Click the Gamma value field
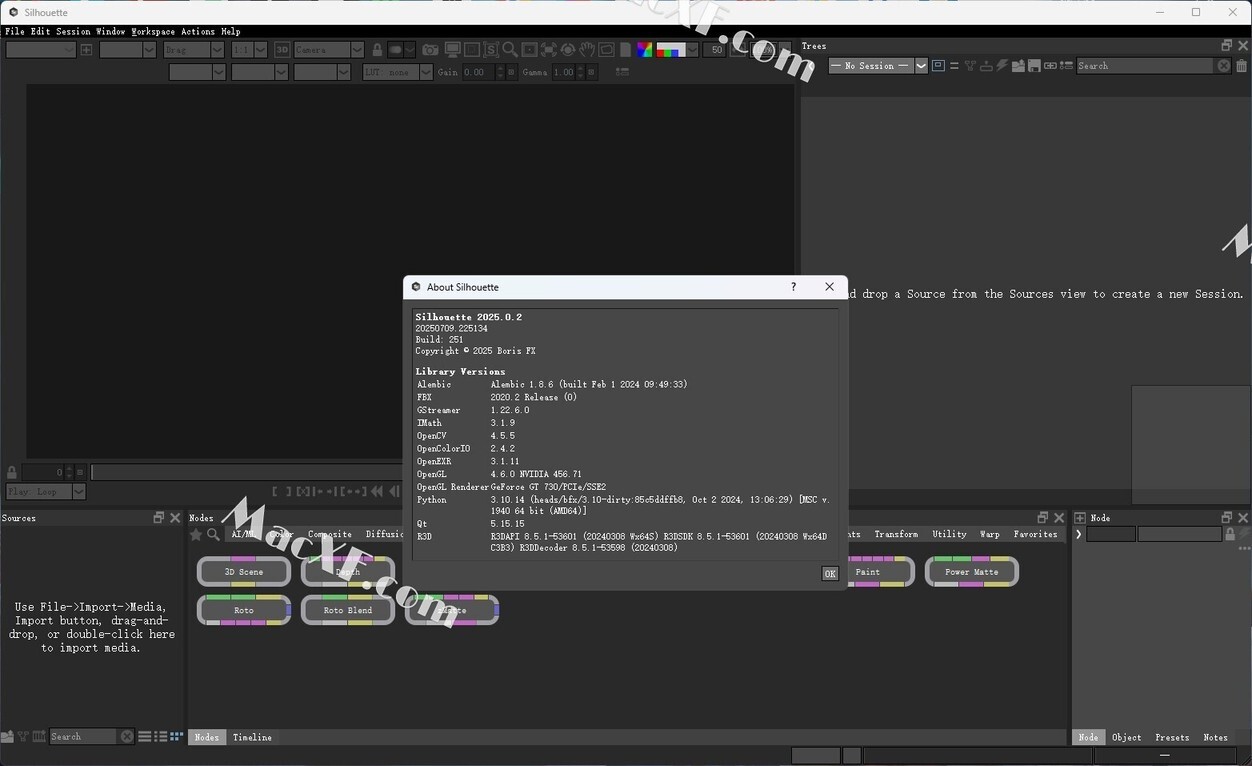 pos(566,72)
